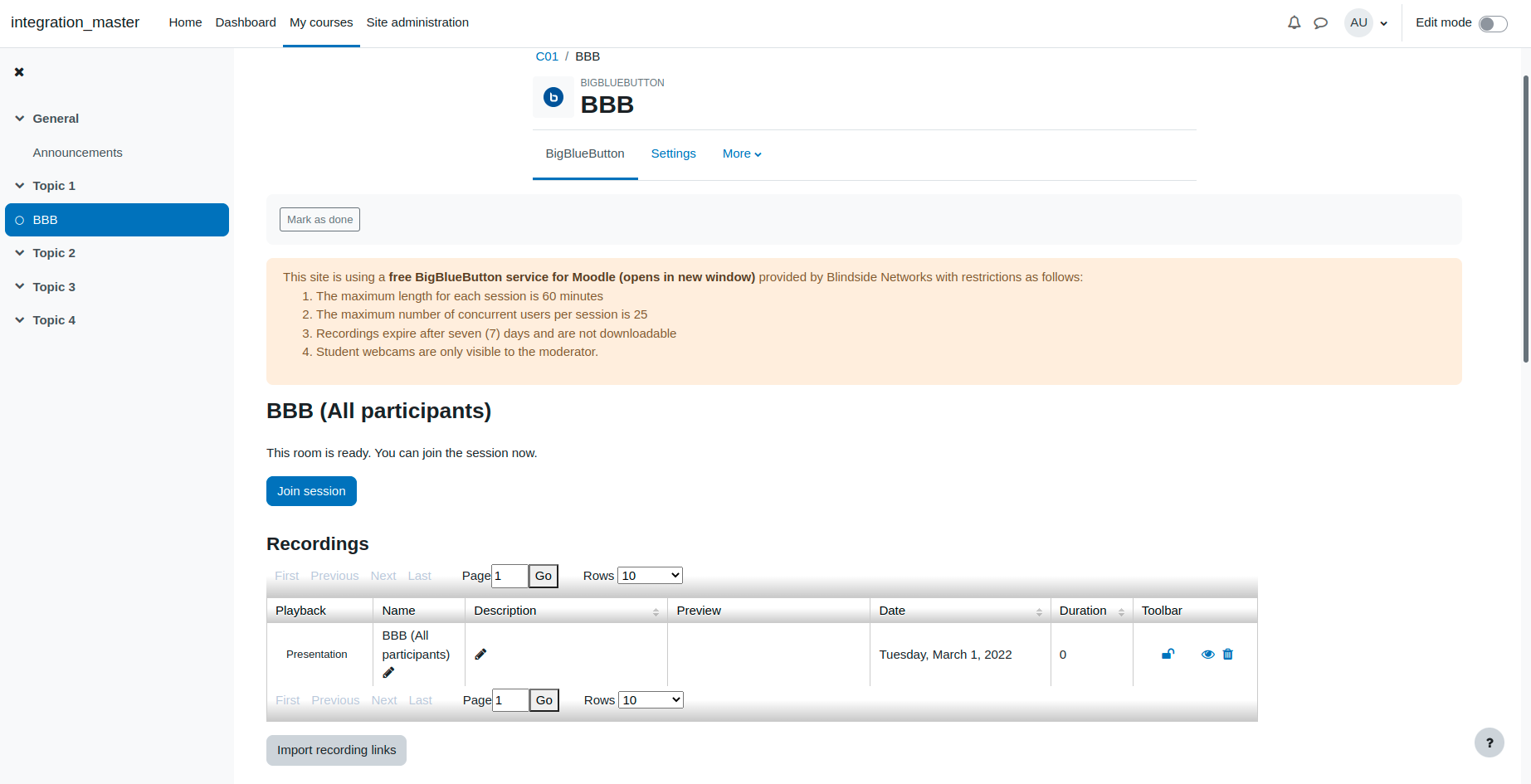
Task: Click the BigBlueButton activity icon
Action: pyautogui.click(x=553, y=97)
